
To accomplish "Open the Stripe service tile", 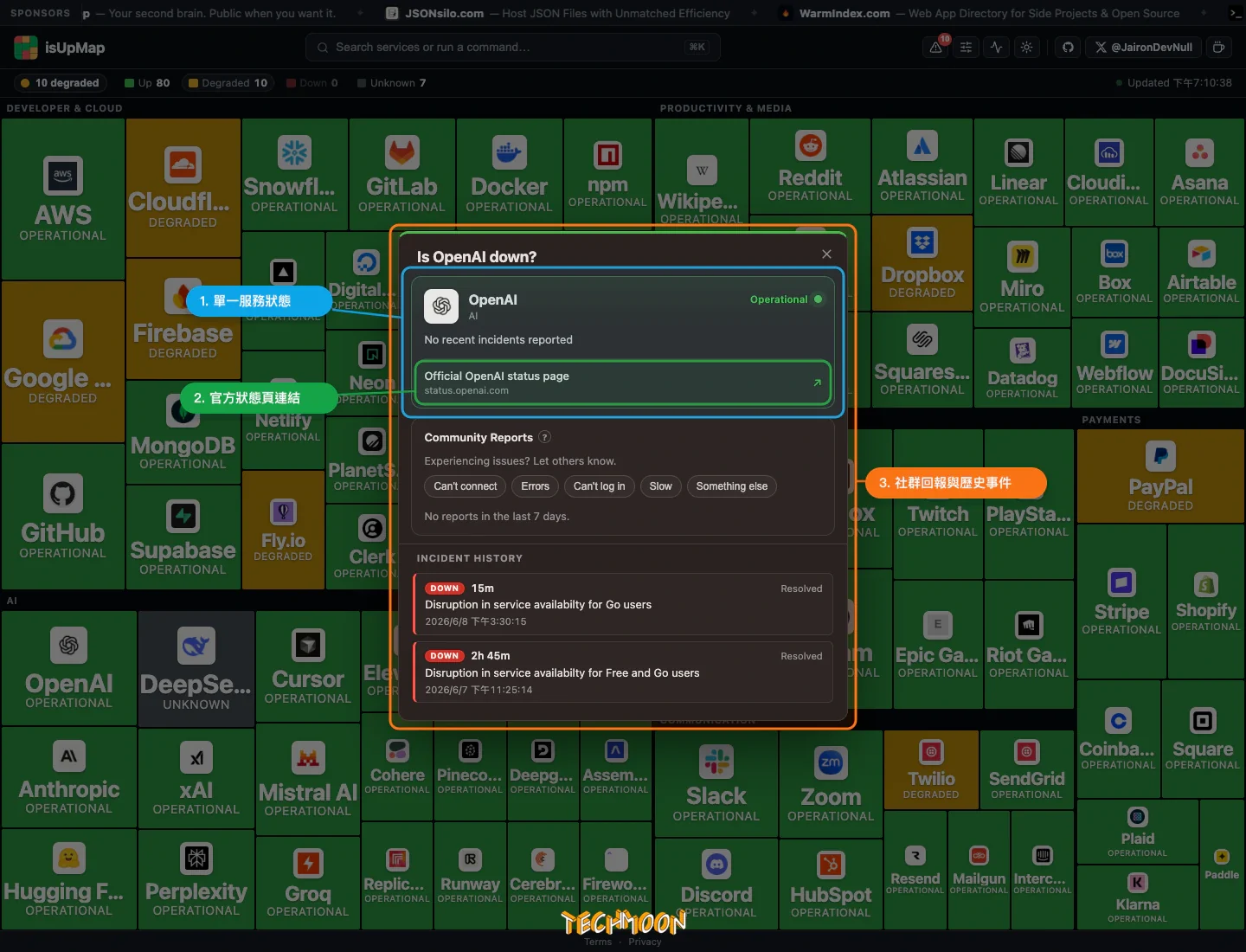I will click(1121, 601).
